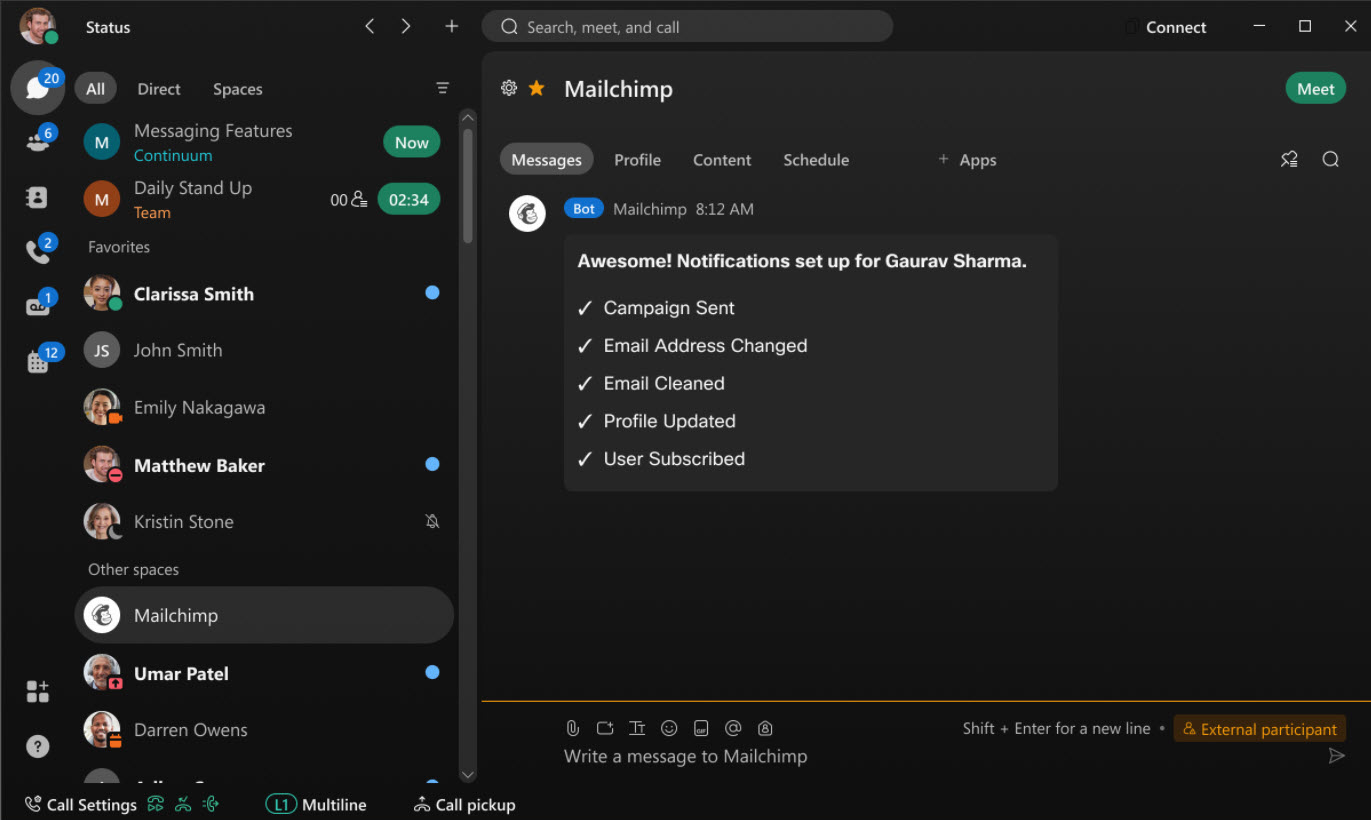Viewport: 1371px width, 820px height.
Task: Open pinned messages icon
Action: tap(1290, 159)
